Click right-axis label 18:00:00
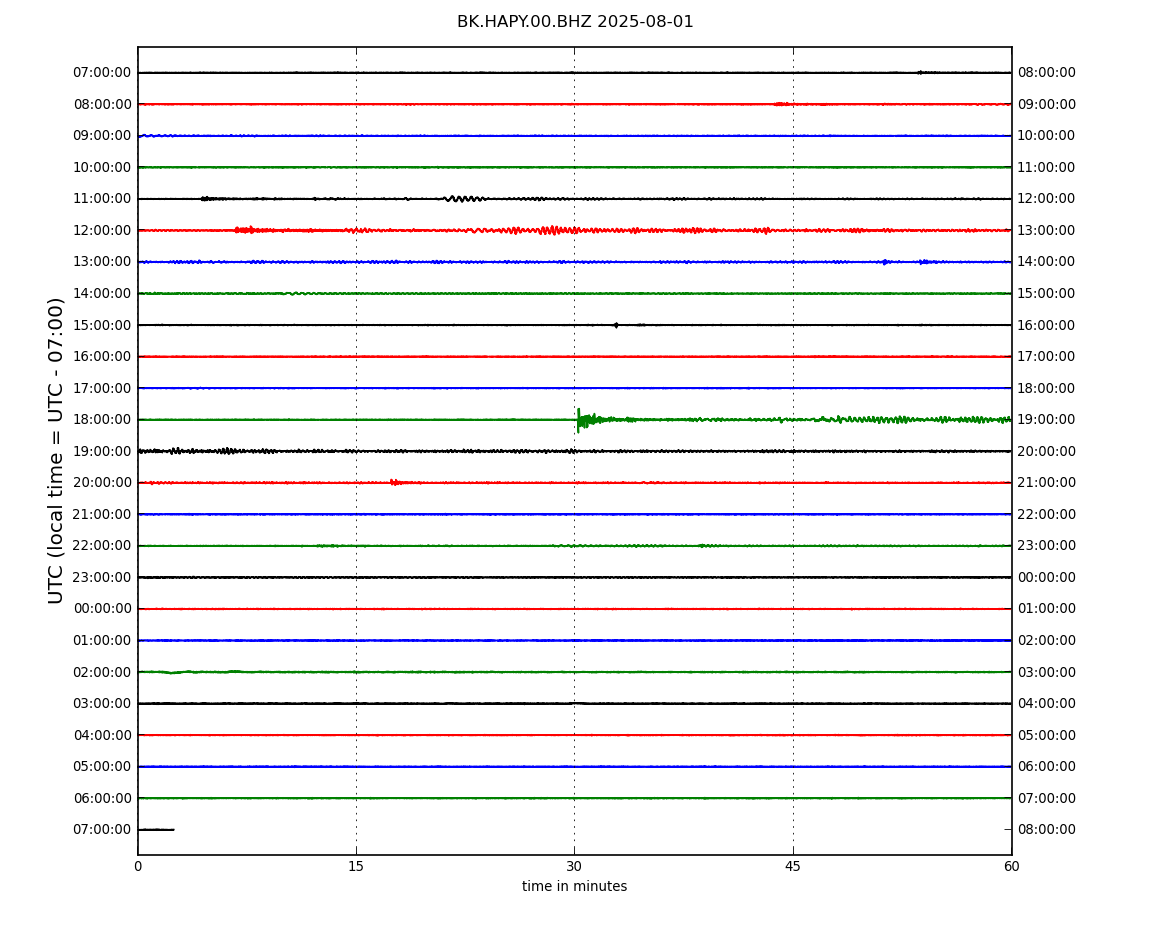This screenshot has height=950, width=1150. point(1047,388)
